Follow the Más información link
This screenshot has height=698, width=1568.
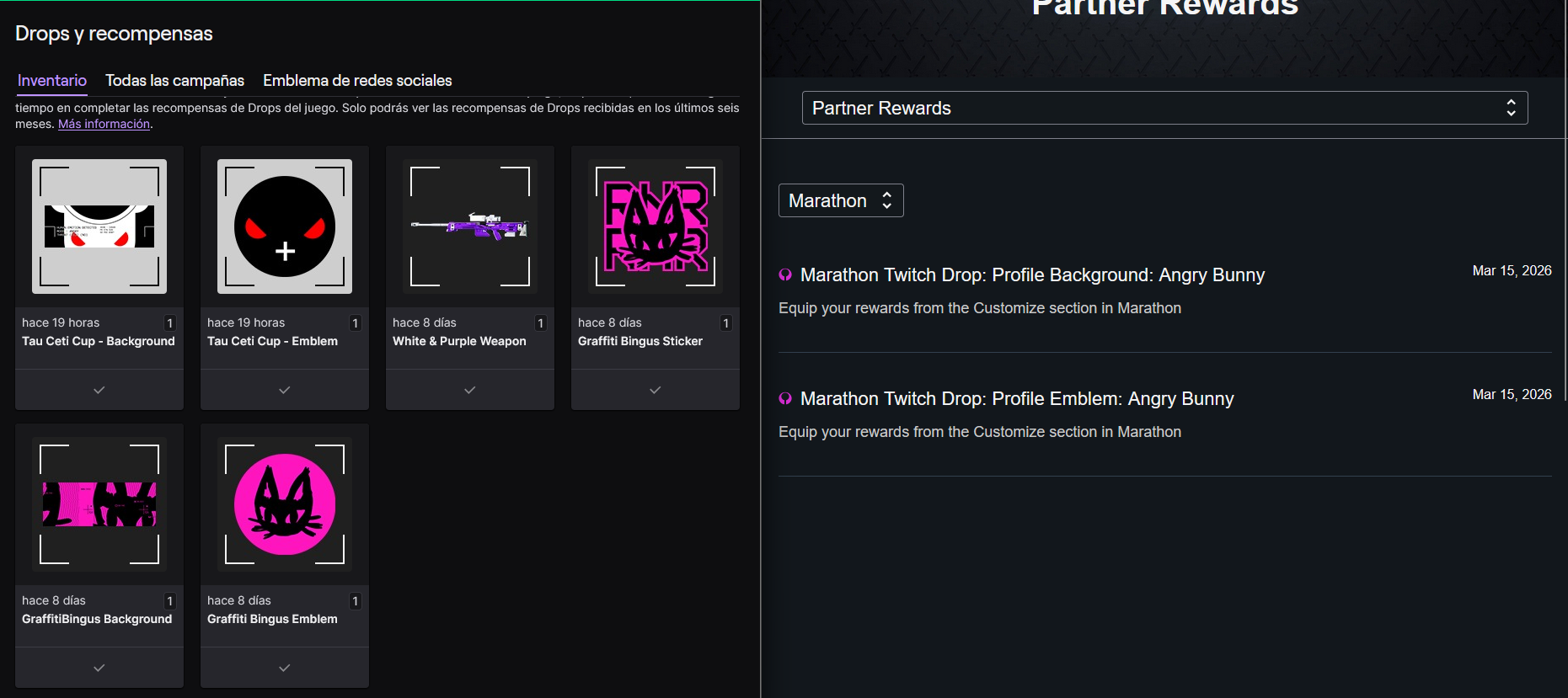[104, 124]
